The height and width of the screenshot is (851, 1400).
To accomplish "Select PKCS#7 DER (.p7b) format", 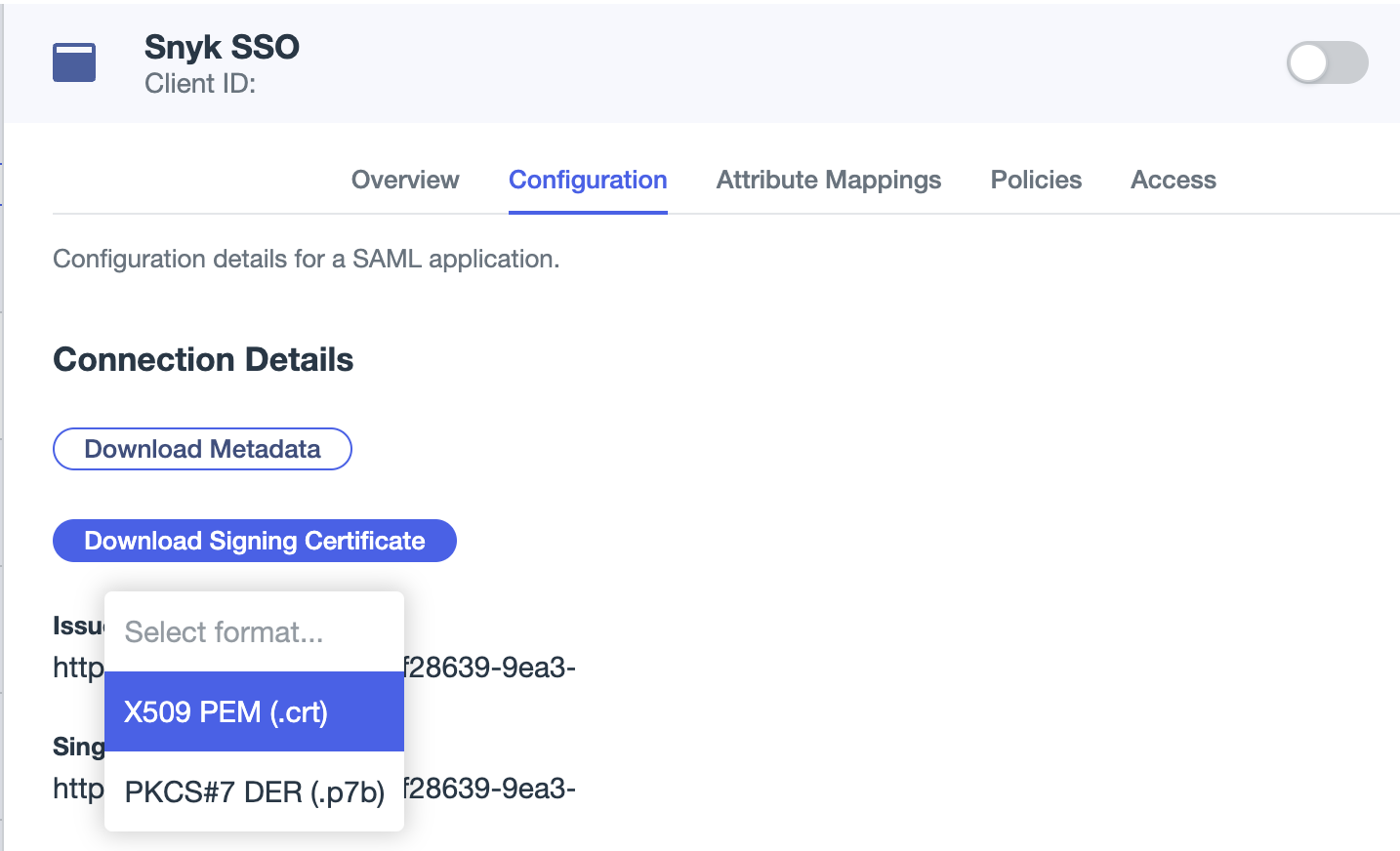I will [254, 791].
